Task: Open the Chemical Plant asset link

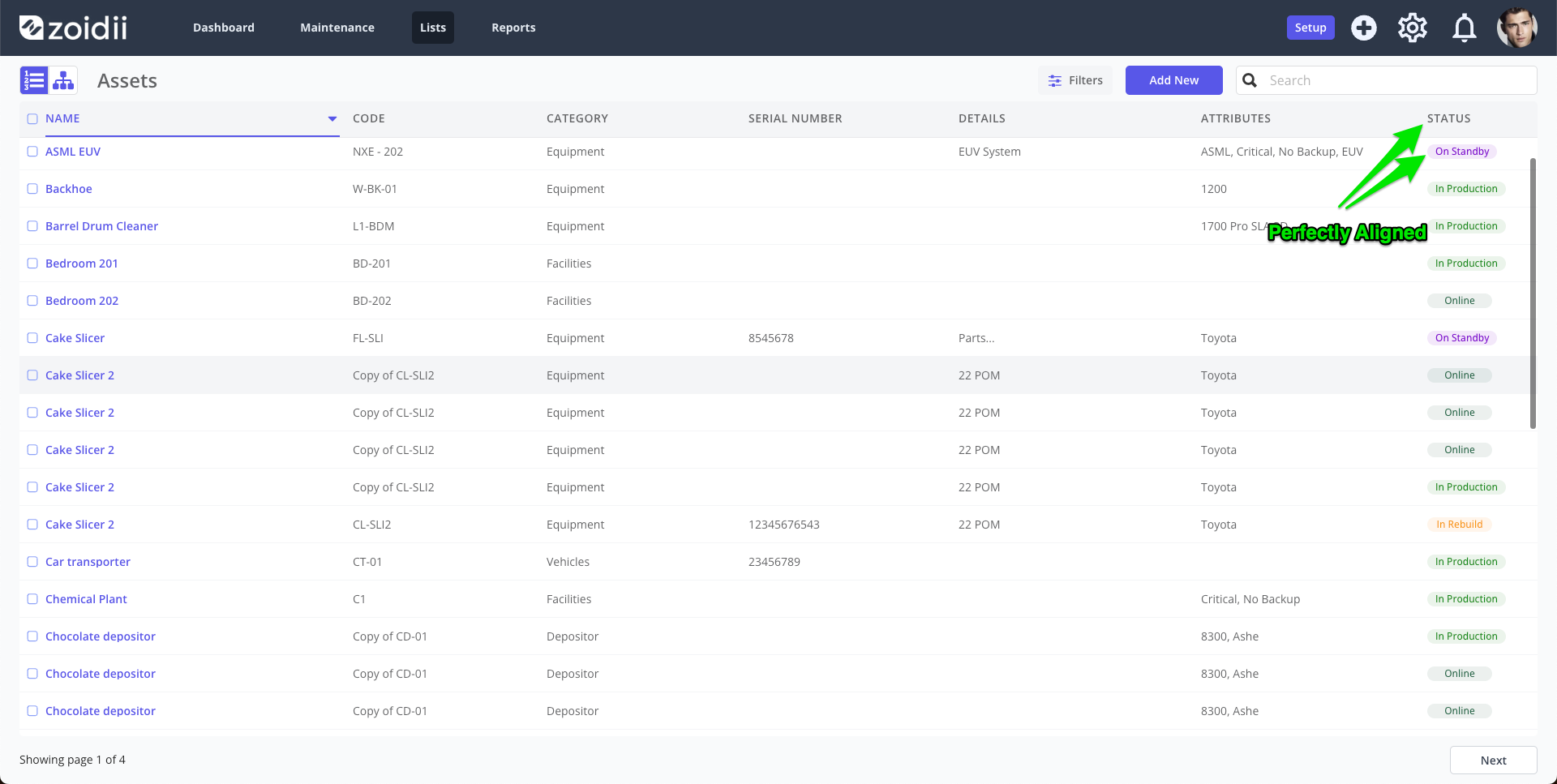Action: [86, 599]
